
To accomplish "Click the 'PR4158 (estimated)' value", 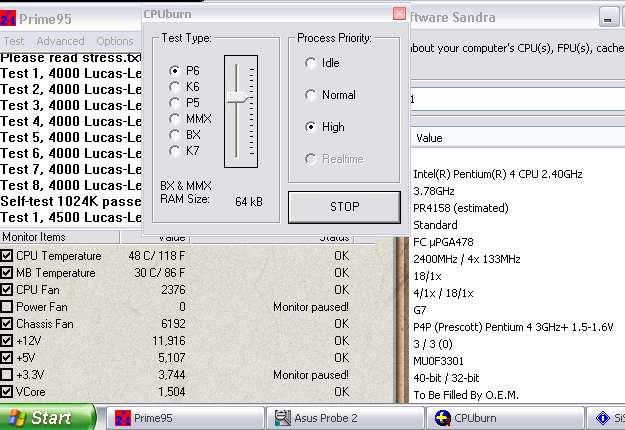I will click(461, 208).
